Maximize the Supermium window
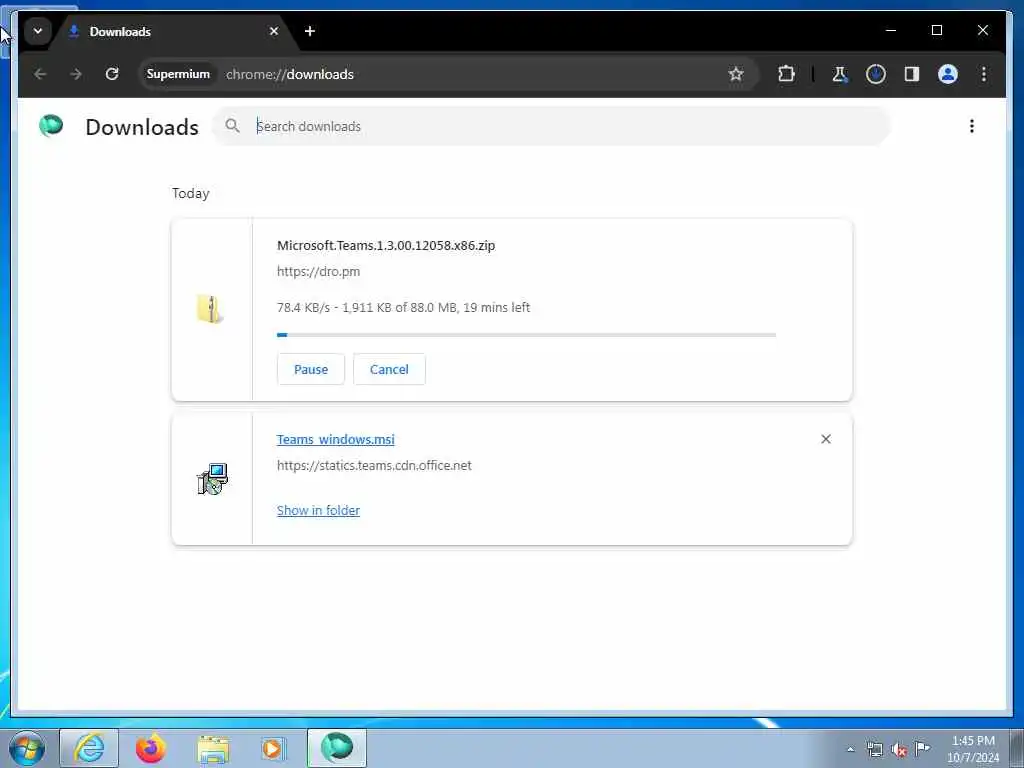The width and height of the screenshot is (1024, 768). click(936, 31)
